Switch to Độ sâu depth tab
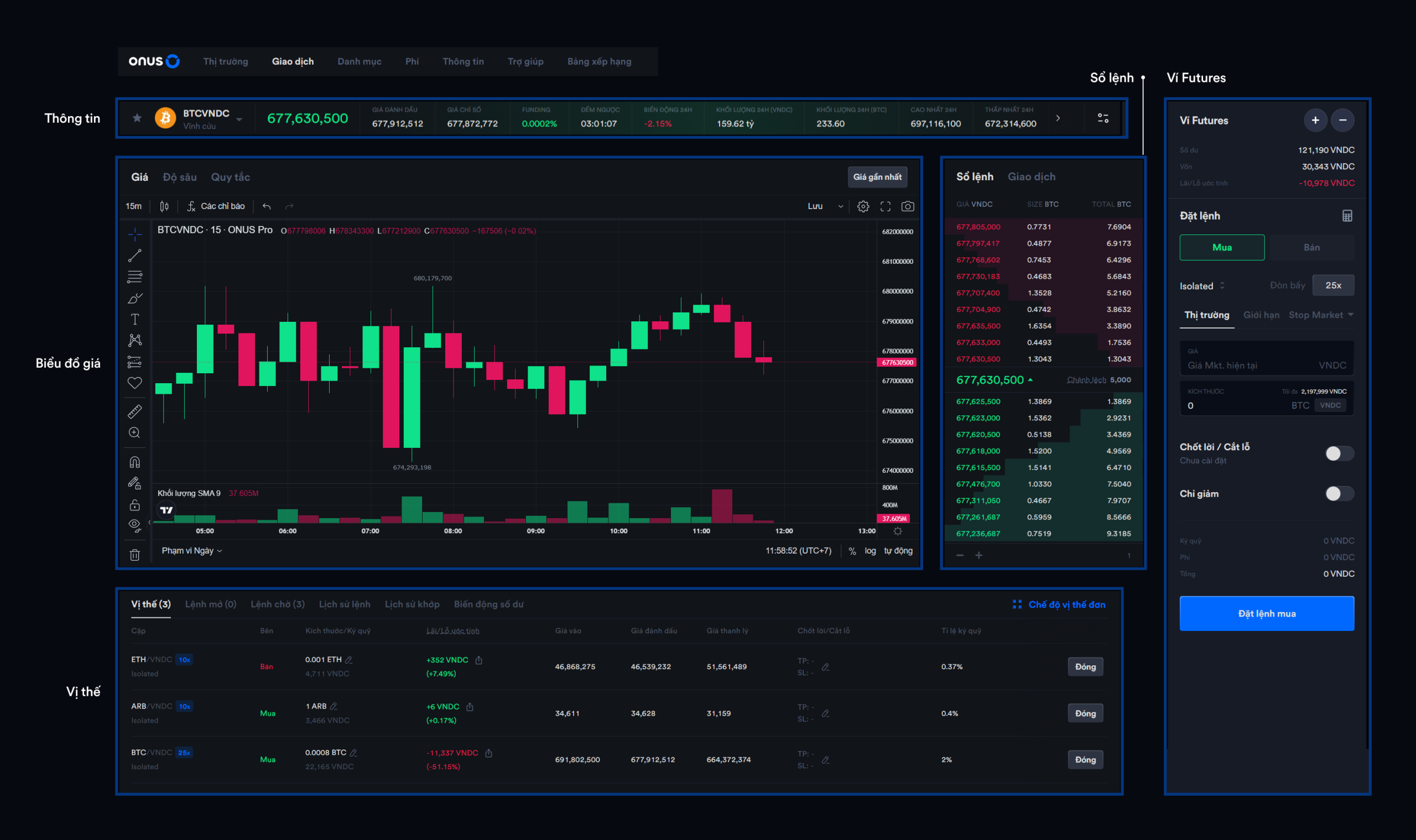The image size is (1416, 840). click(179, 177)
